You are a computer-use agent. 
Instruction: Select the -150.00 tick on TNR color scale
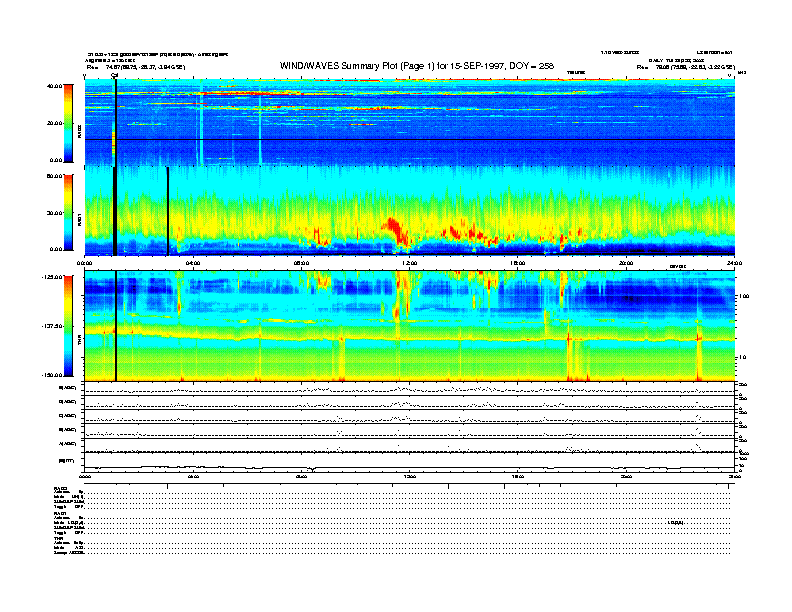tap(52, 375)
